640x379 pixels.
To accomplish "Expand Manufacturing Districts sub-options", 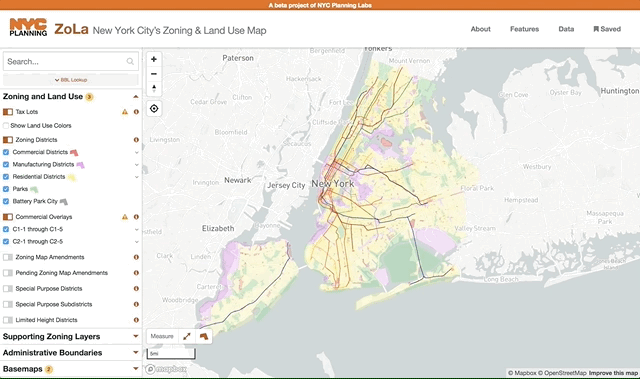I will (x=136, y=165).
